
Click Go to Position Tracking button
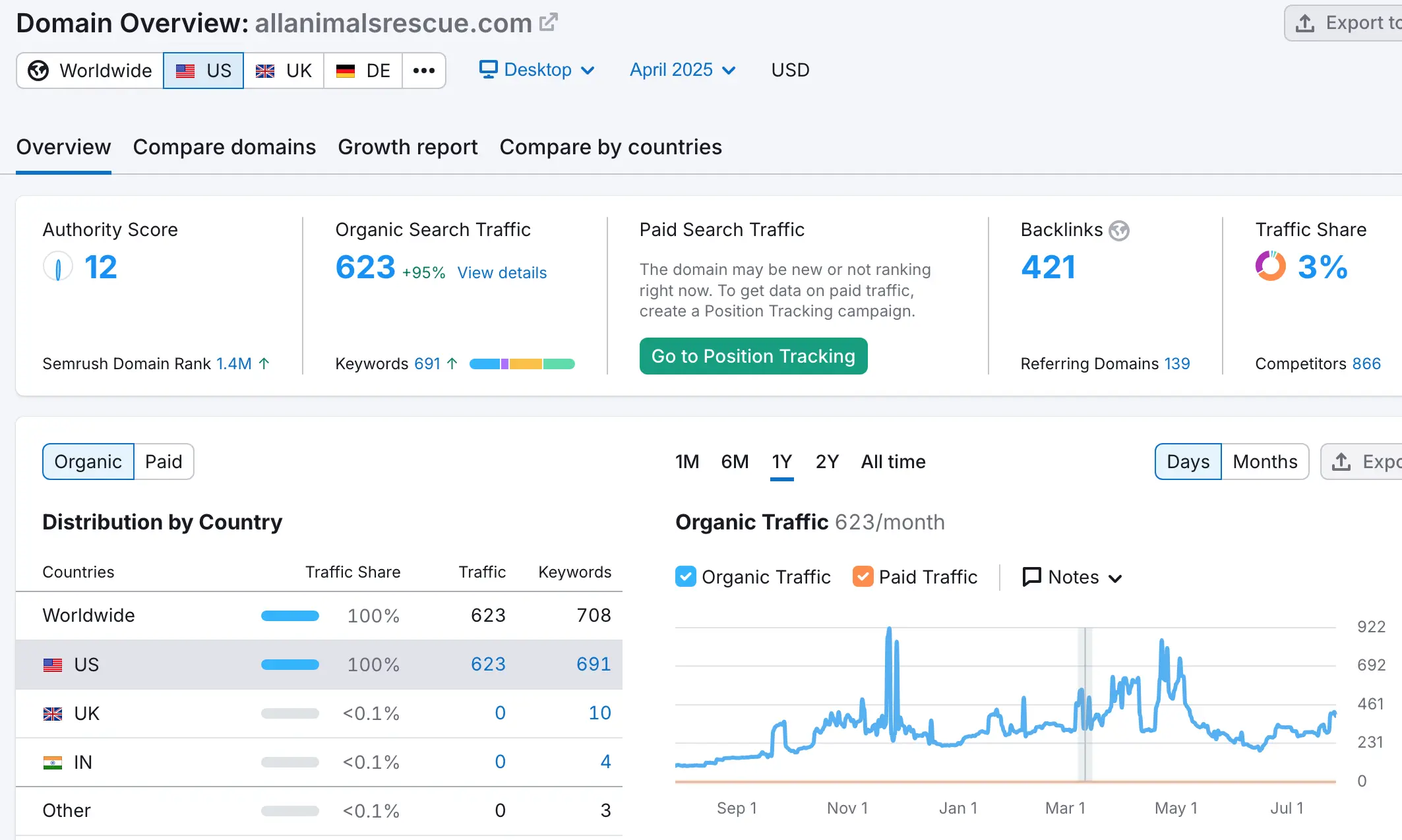[753, 356]
